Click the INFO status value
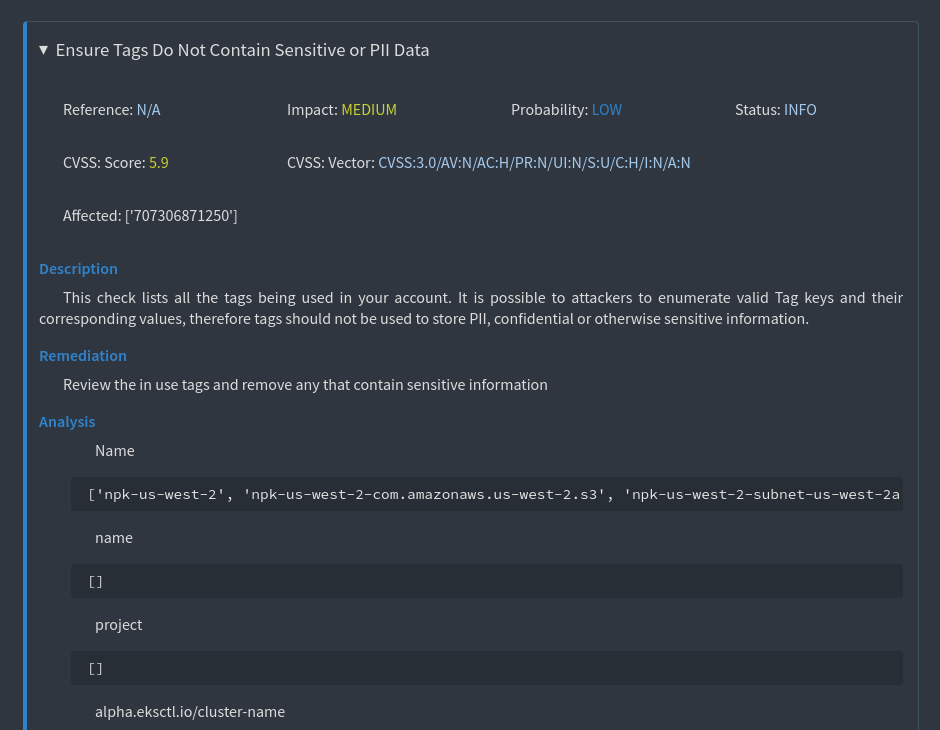Viewport: 940px width, 730px height. 800,110
